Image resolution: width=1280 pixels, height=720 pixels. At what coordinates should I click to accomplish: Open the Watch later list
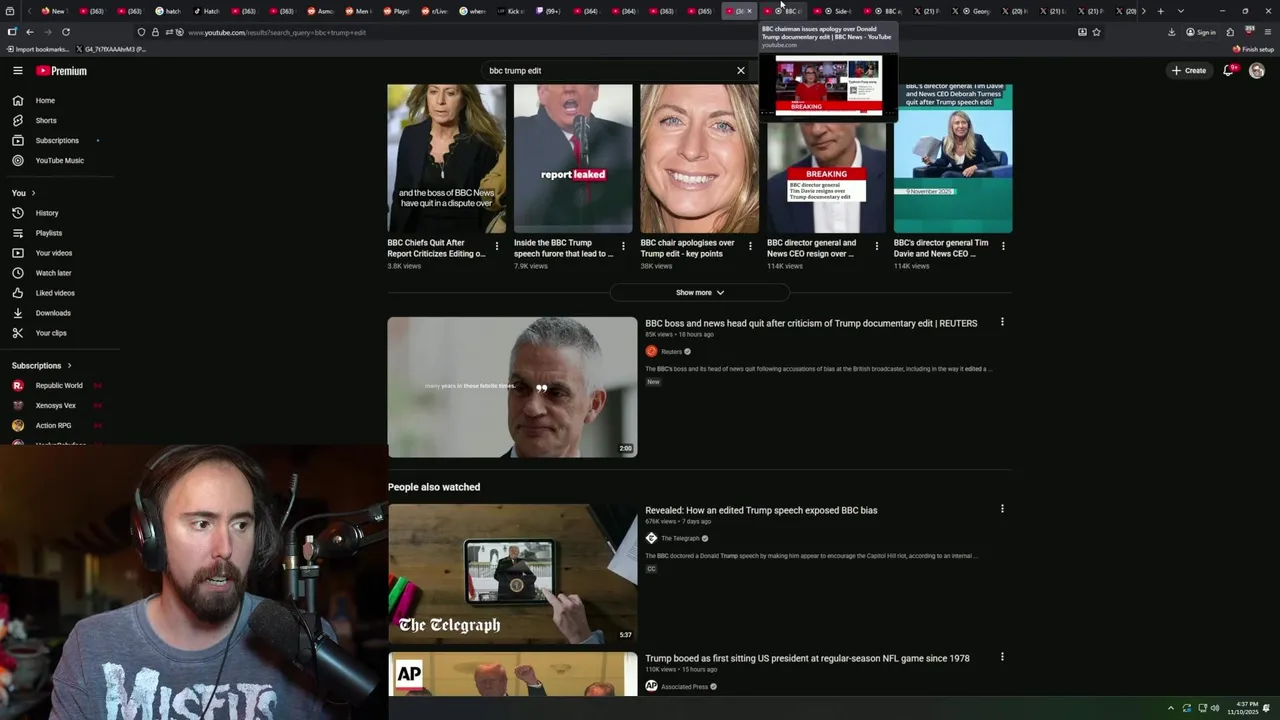(53, 273)
